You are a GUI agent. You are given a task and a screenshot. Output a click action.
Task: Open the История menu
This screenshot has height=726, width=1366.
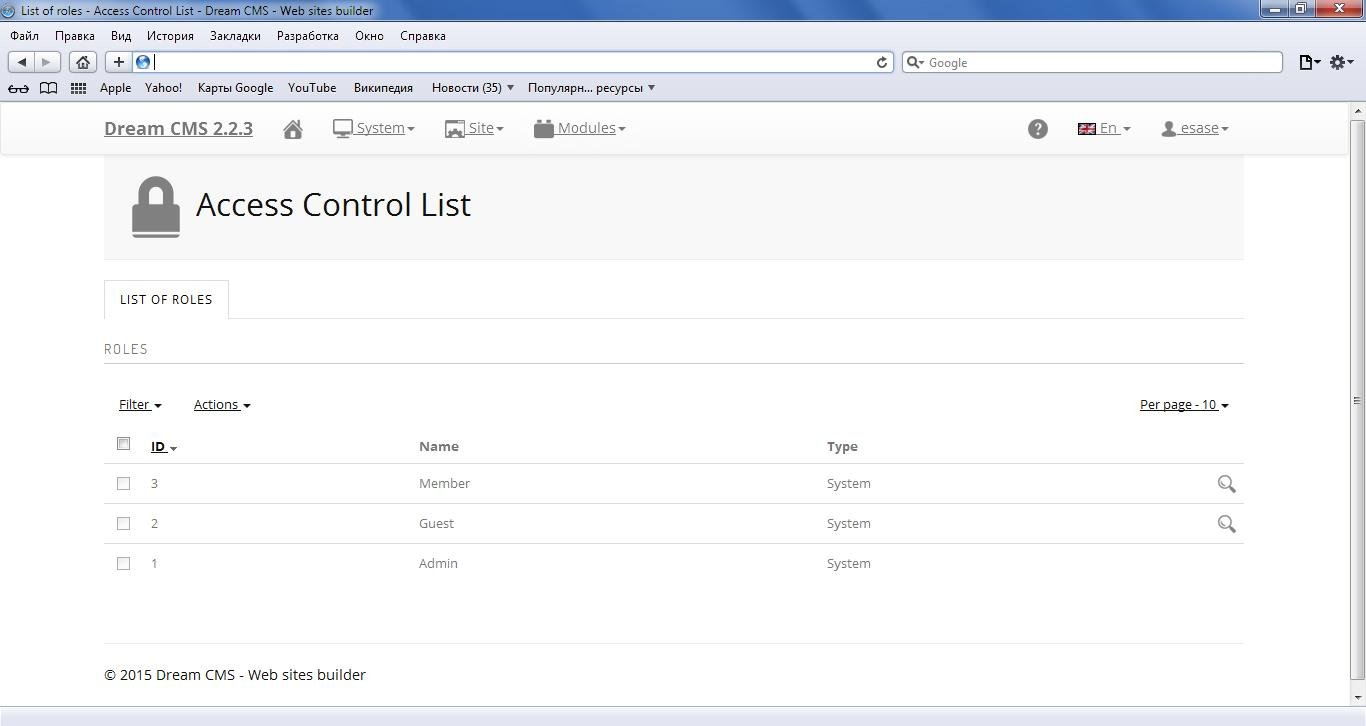(x=169, y=35)
